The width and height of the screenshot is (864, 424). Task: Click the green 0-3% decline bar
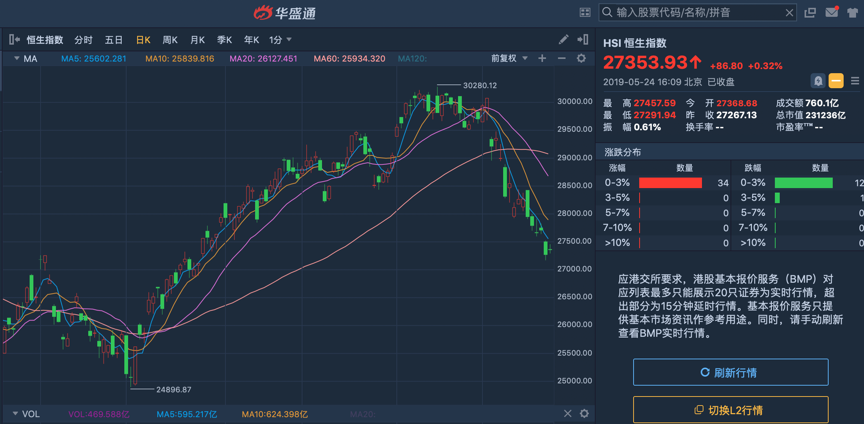coord(803,183)
